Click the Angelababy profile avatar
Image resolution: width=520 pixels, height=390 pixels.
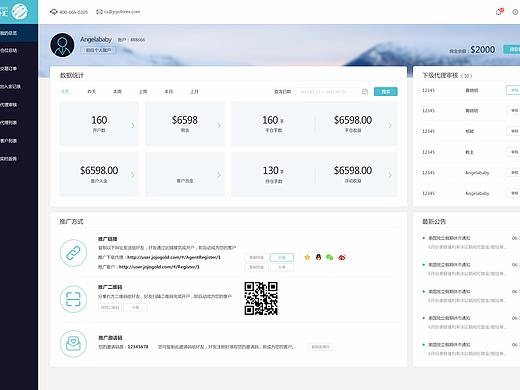click(62, 45)
